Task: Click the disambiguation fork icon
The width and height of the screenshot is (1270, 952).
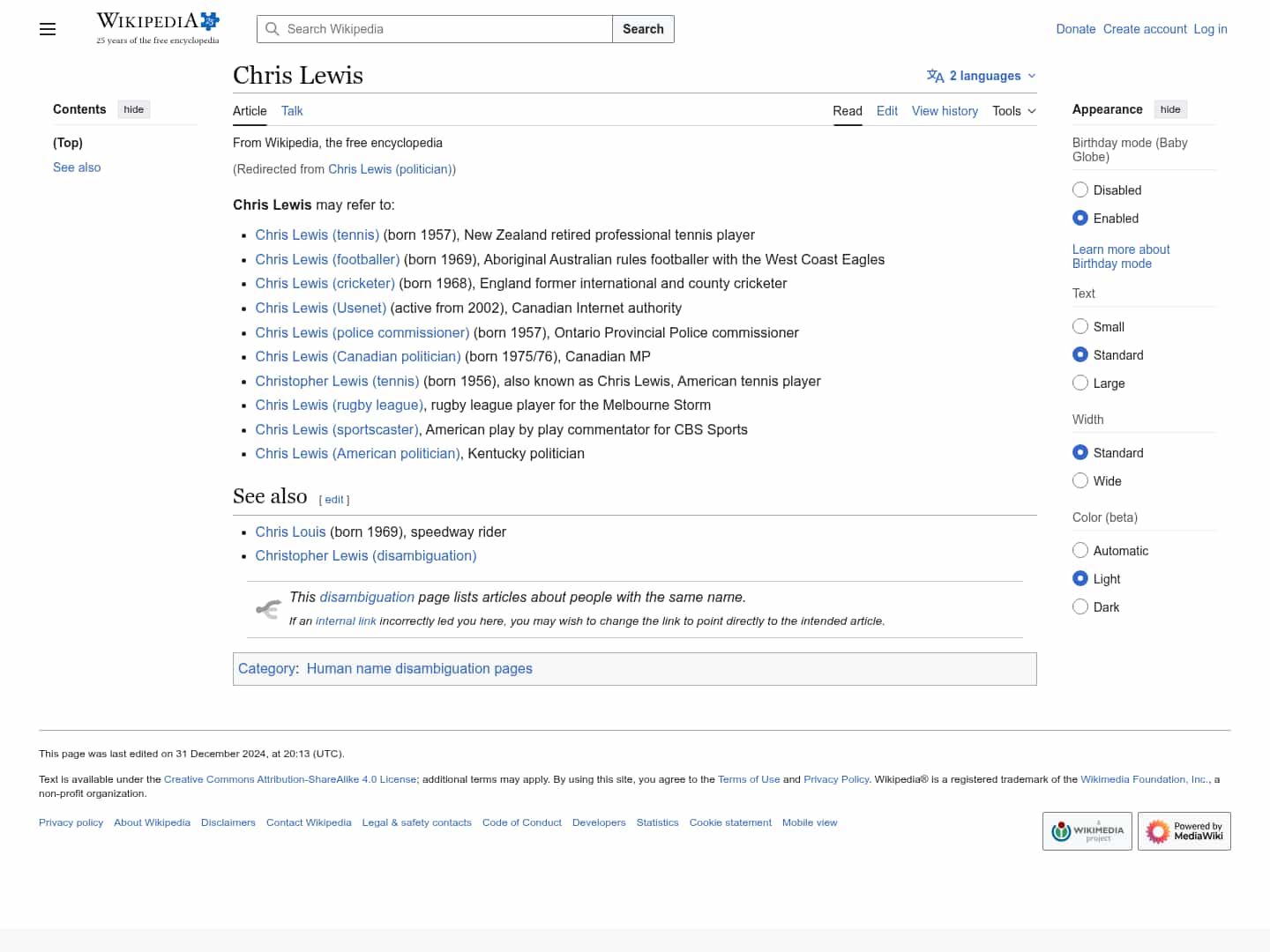Action: point(268,609)
